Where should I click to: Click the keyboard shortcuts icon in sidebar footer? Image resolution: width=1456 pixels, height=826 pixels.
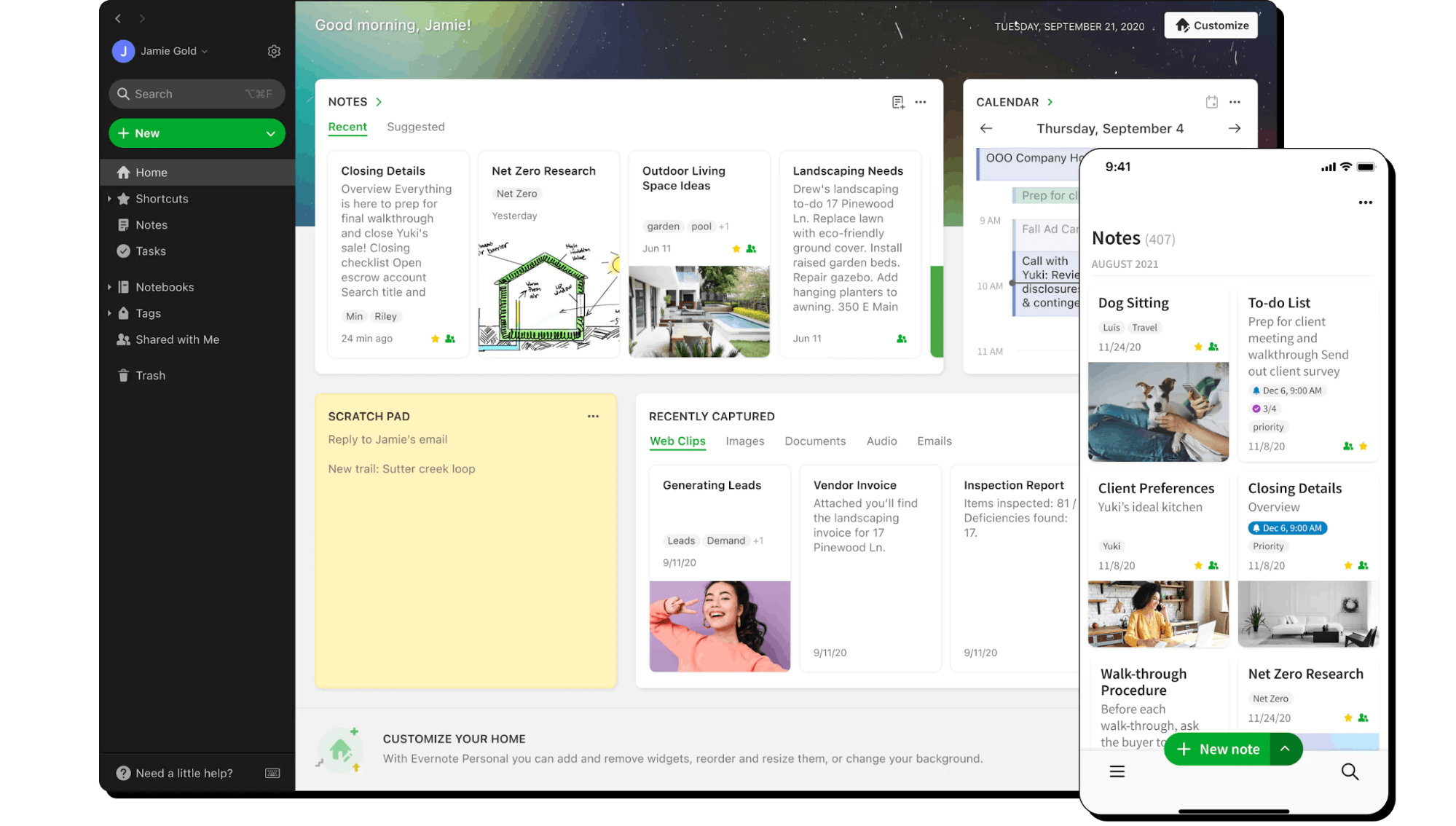tap(272, 773)
